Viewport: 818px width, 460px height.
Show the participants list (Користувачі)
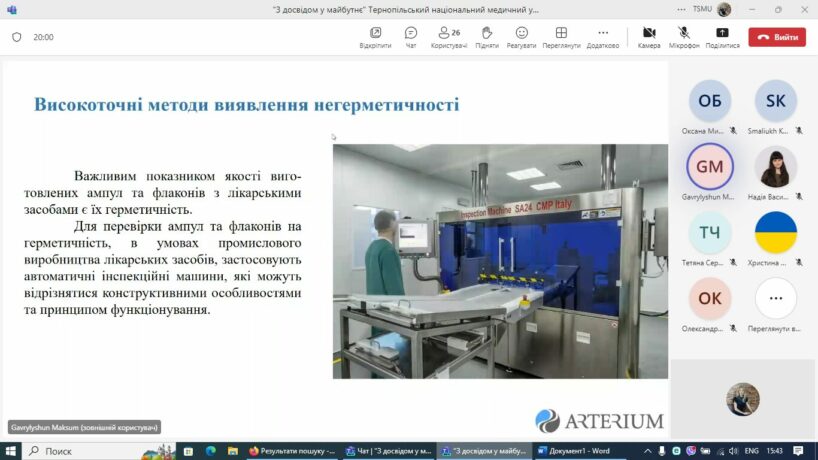pyautogui.click(x=449, y=37)
